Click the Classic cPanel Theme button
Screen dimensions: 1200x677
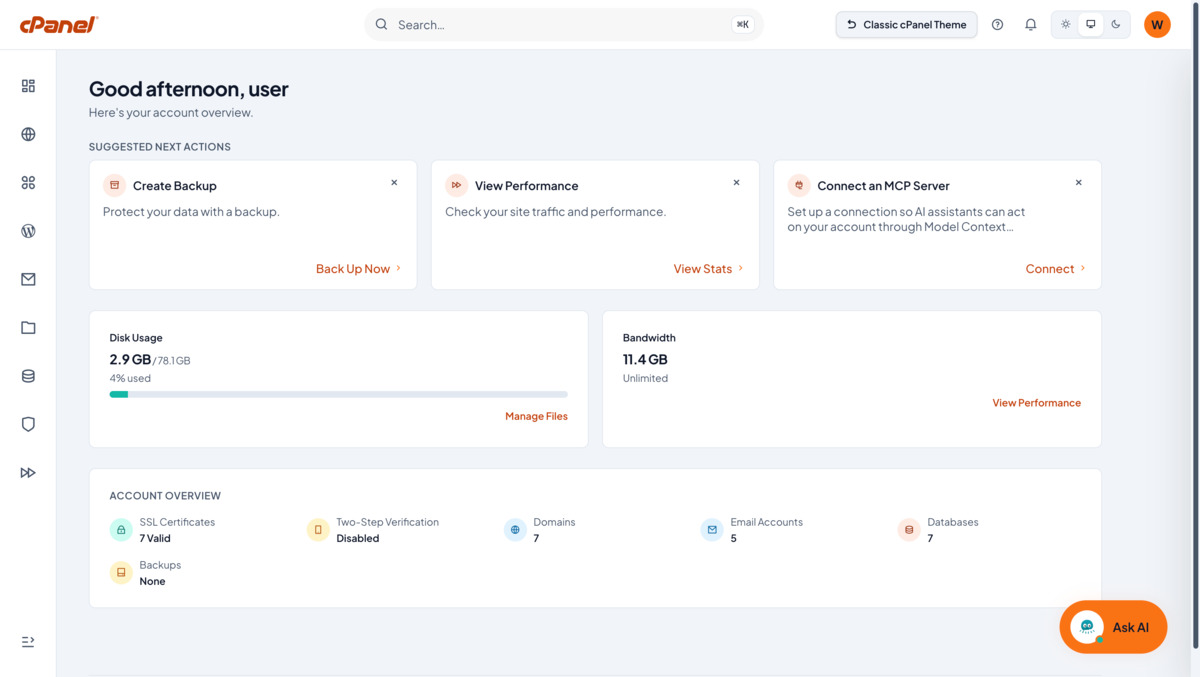pyautogui.click(x=907, y=24)
